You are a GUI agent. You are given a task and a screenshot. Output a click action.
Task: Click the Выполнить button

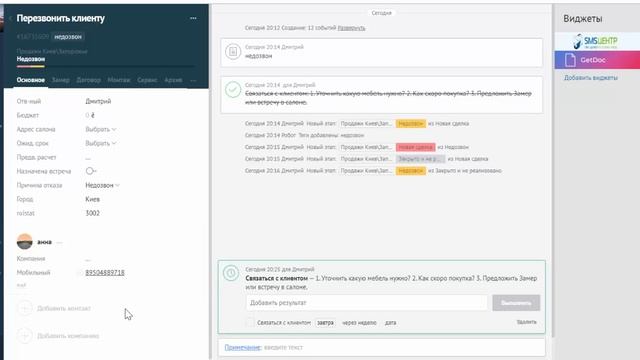point(516,303)
